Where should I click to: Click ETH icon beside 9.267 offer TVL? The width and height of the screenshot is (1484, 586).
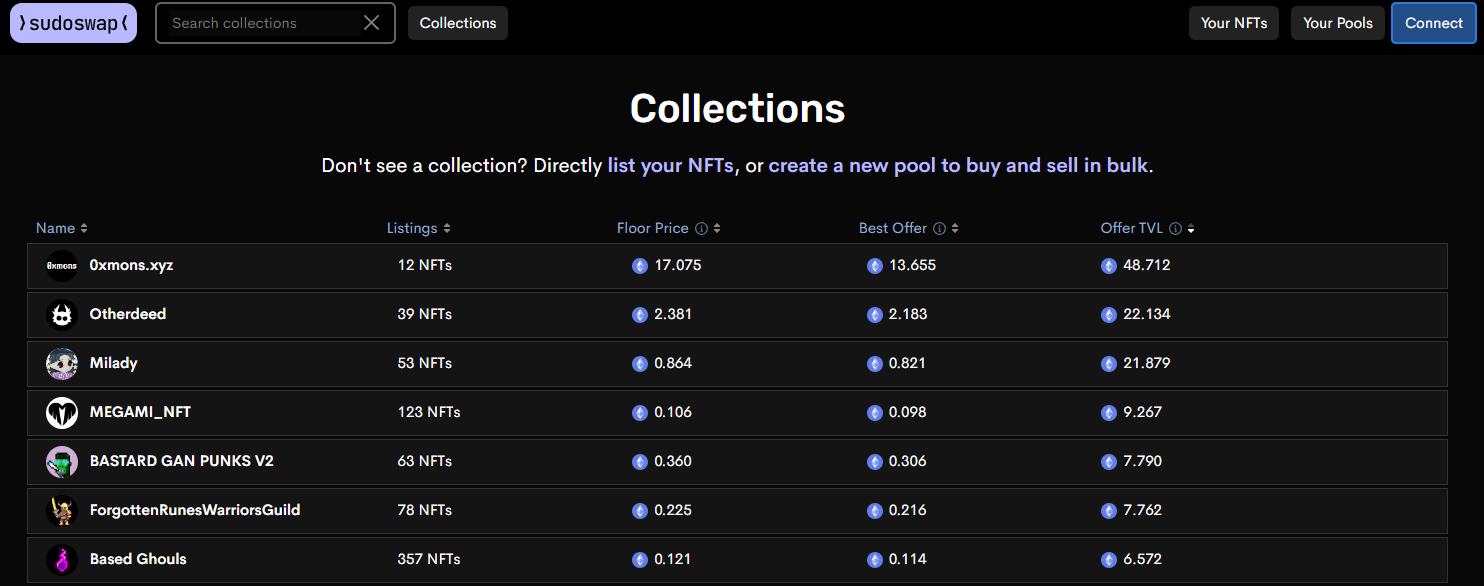coord(1109,413)
